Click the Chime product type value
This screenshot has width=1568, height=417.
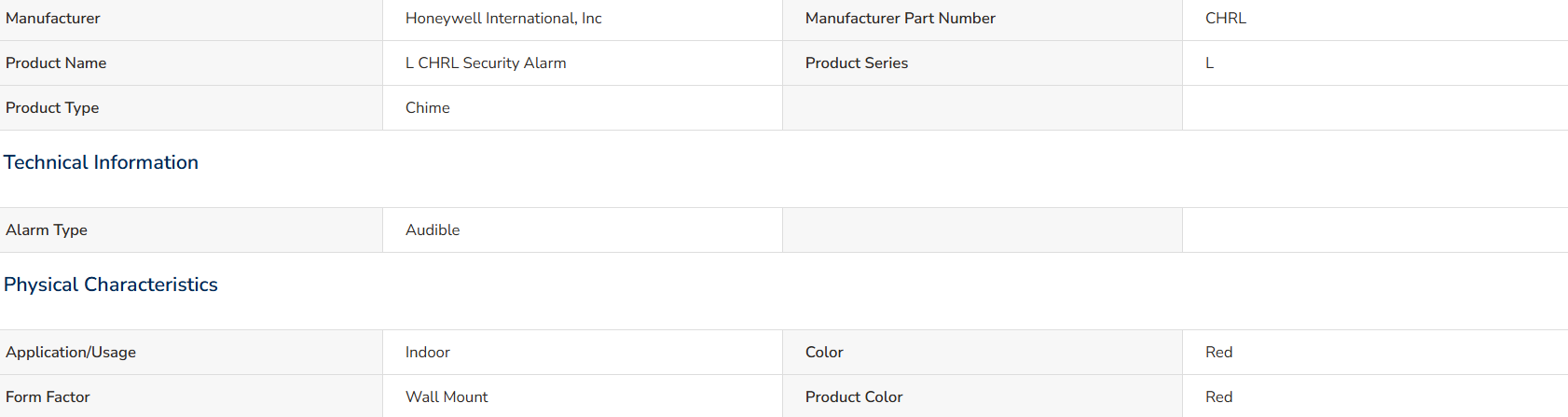tap(427, 108)
